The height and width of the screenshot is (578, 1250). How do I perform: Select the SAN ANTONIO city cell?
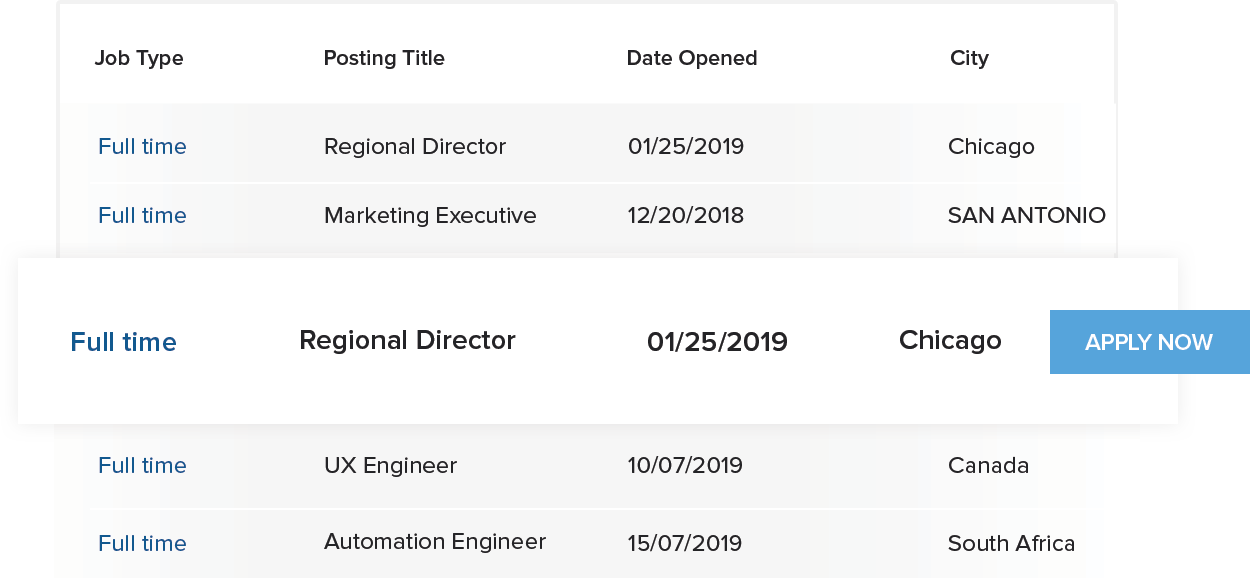tap(1027, 215)
